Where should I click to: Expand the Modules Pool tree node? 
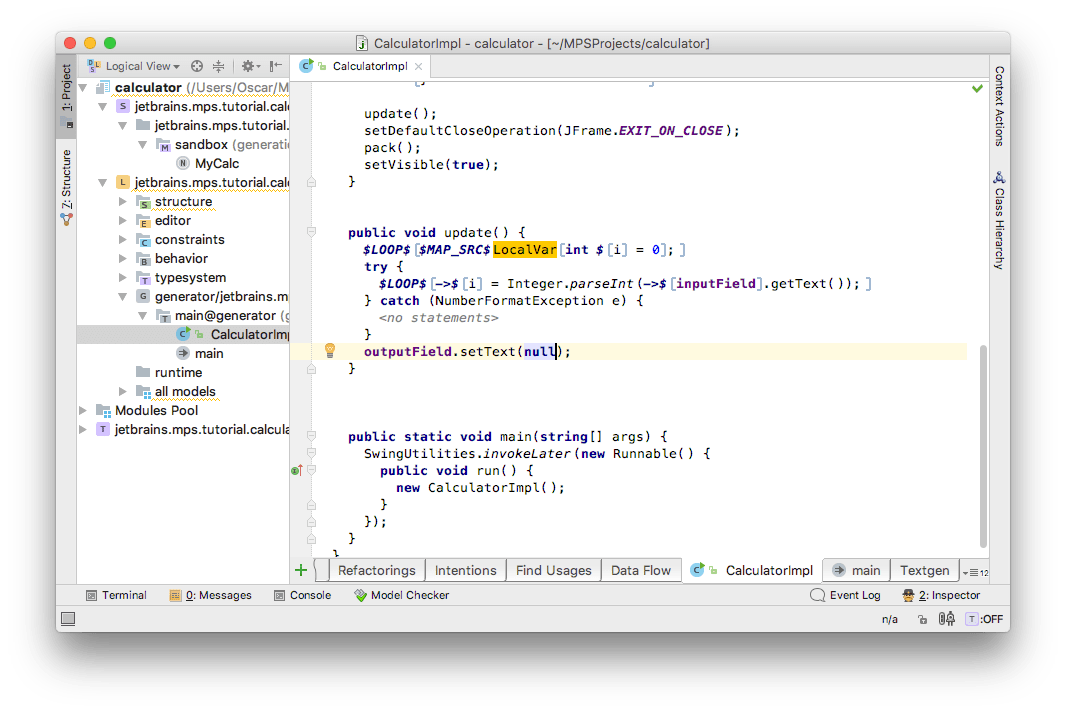[x=84, y=410]
